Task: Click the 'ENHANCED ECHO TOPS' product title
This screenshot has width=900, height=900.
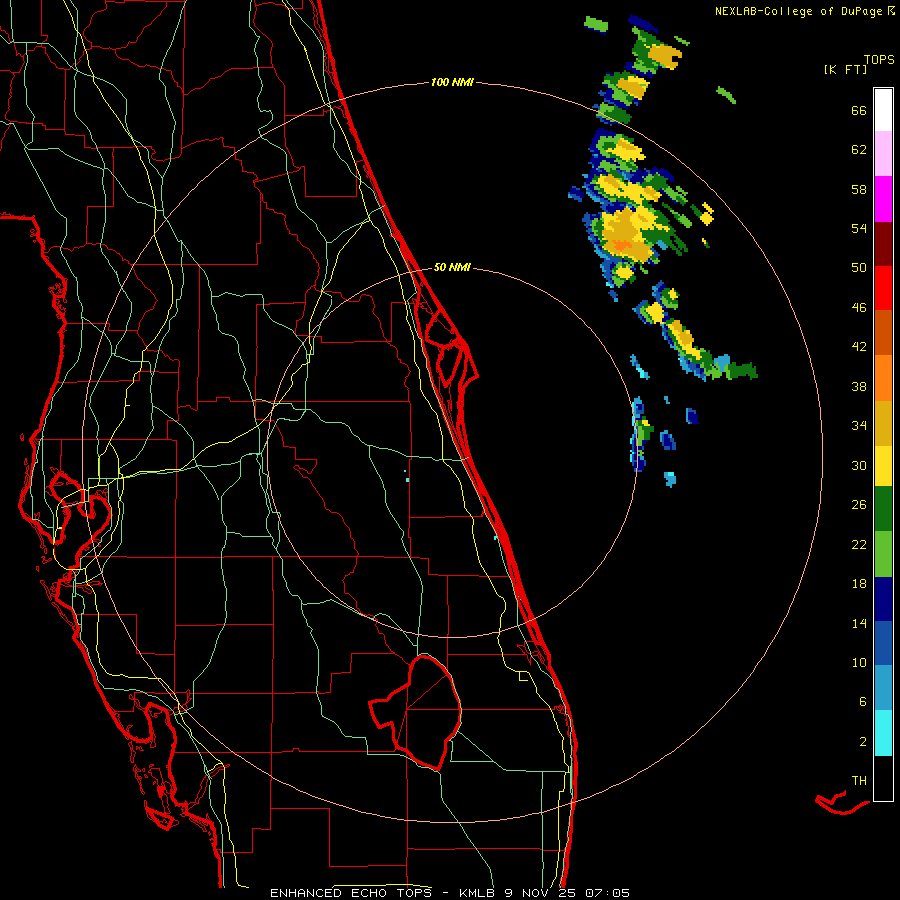Action: tap(351, 893)
